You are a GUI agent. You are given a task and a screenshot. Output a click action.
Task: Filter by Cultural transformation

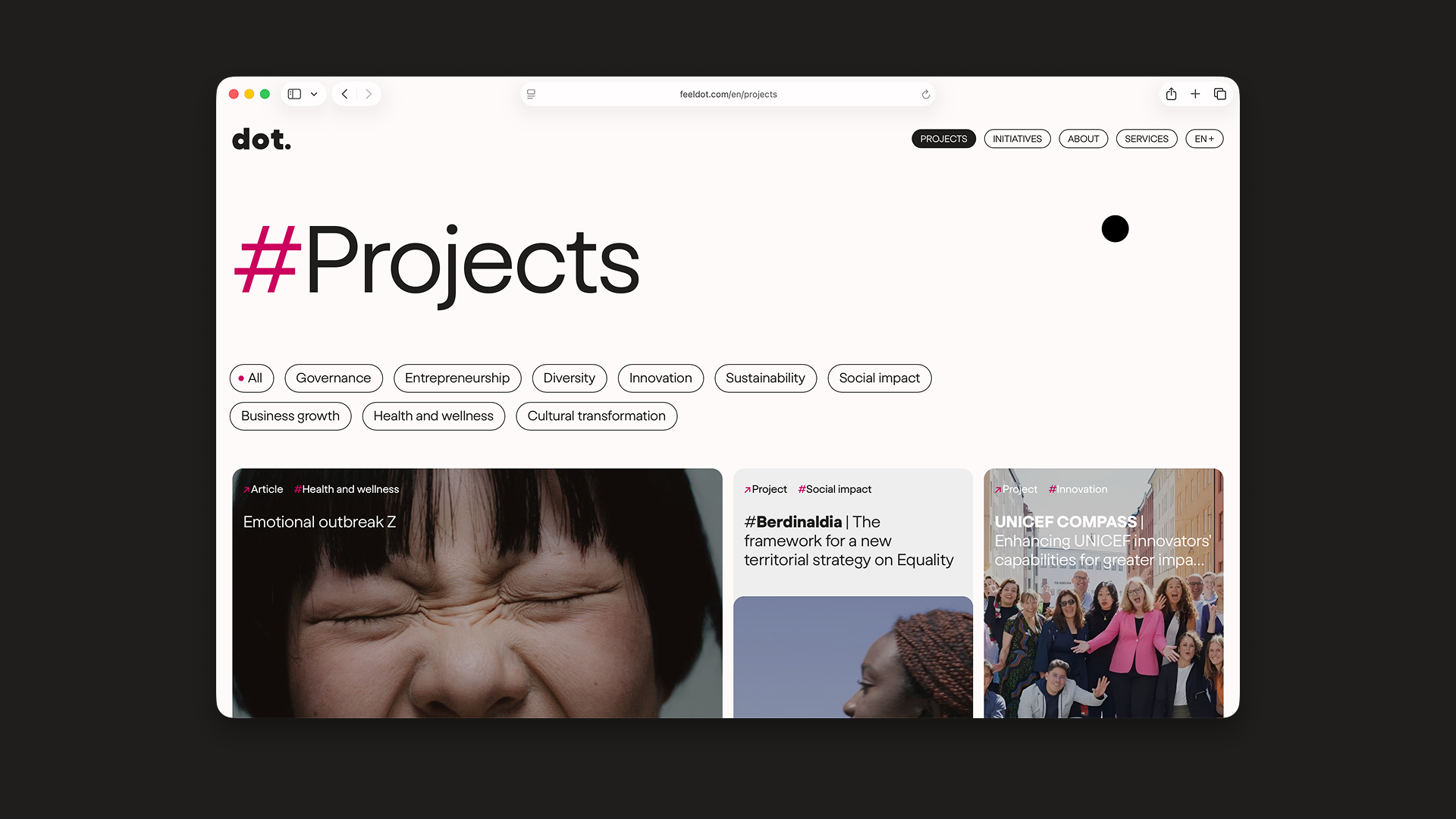596,416
